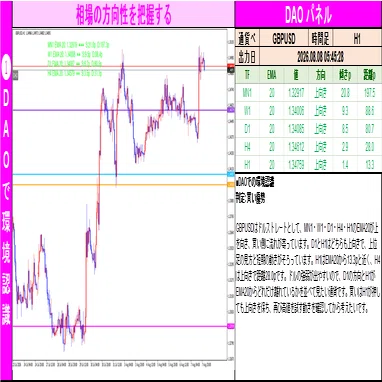Select the W1 row label in the table
Image resolution: width=382 pixels, height=382 pixels.
247,111
